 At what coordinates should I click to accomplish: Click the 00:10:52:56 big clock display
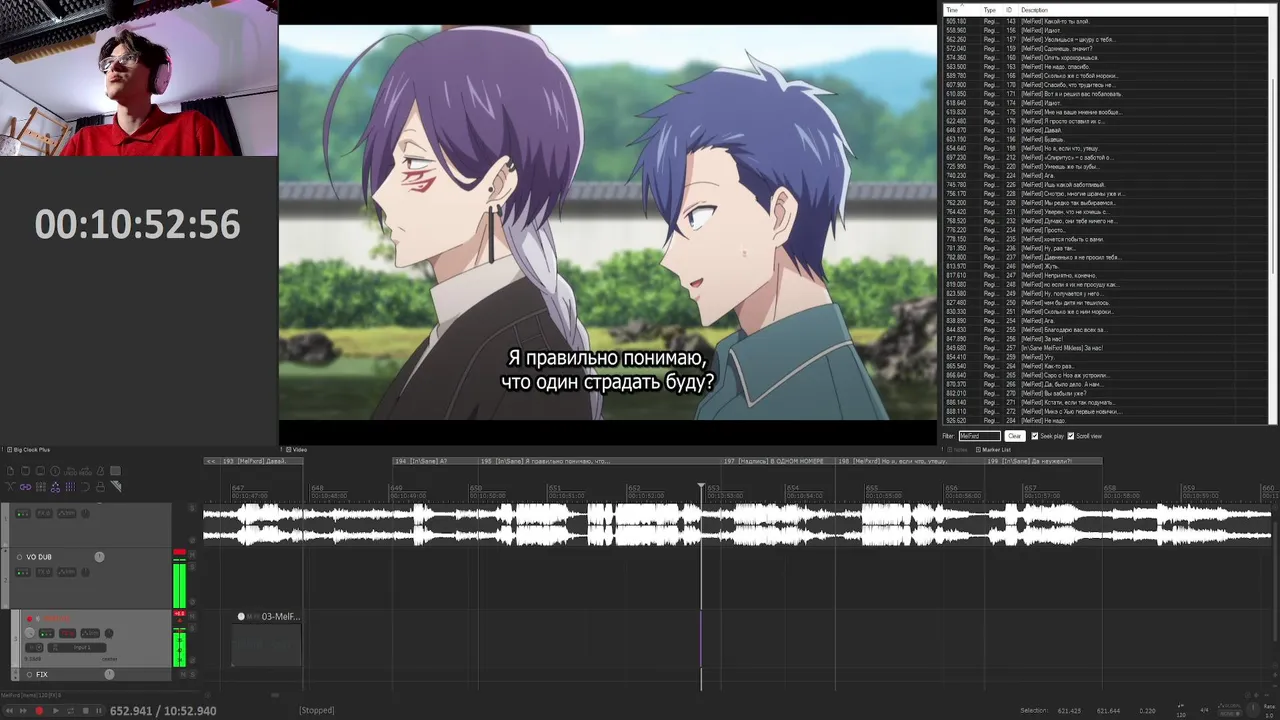coord(138,224)
